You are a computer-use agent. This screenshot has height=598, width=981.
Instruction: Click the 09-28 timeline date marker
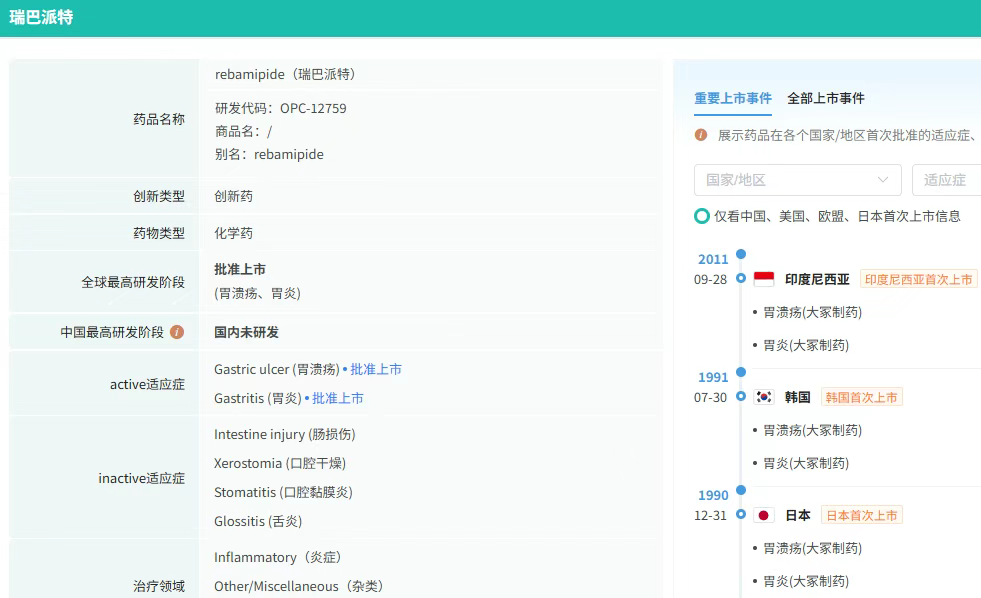pos(741,279)
